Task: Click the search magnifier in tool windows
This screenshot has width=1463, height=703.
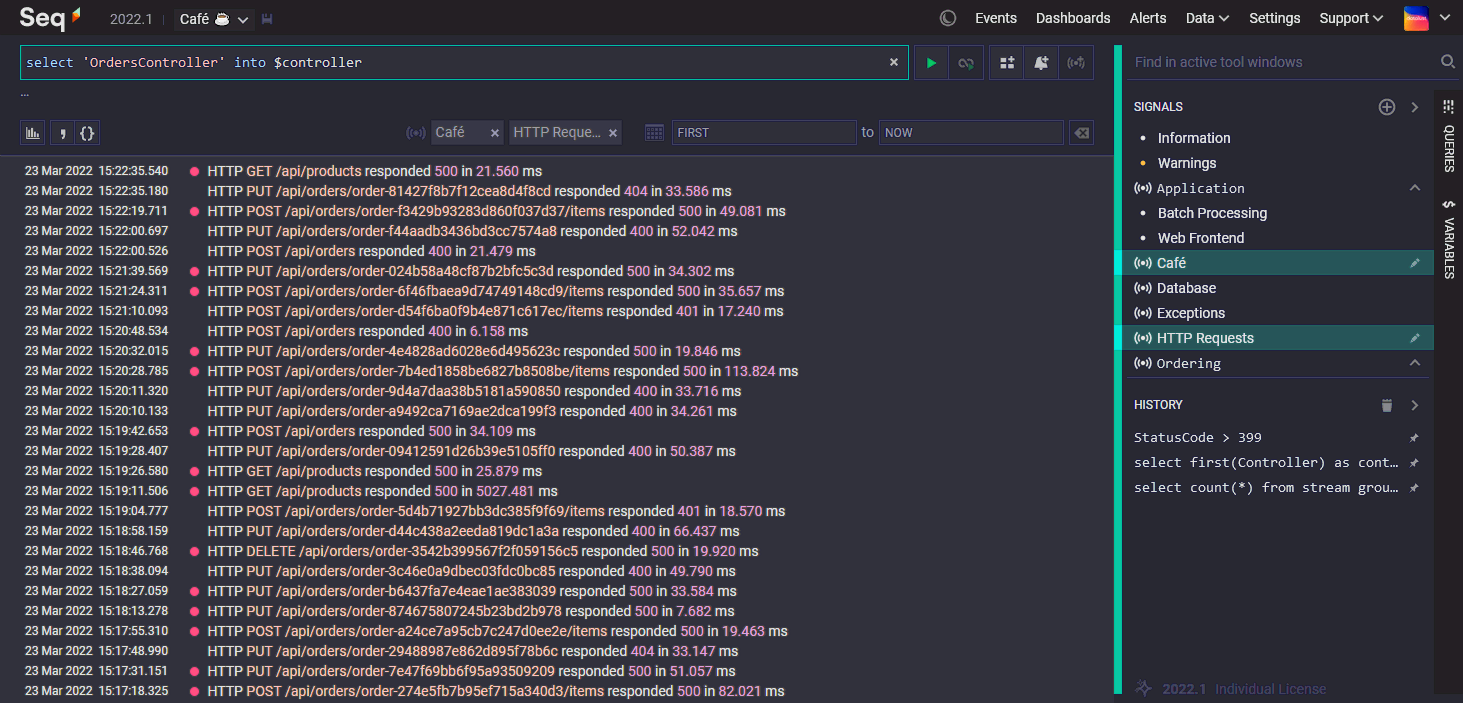Action: pyautogui.click(x=1447, y=62)
